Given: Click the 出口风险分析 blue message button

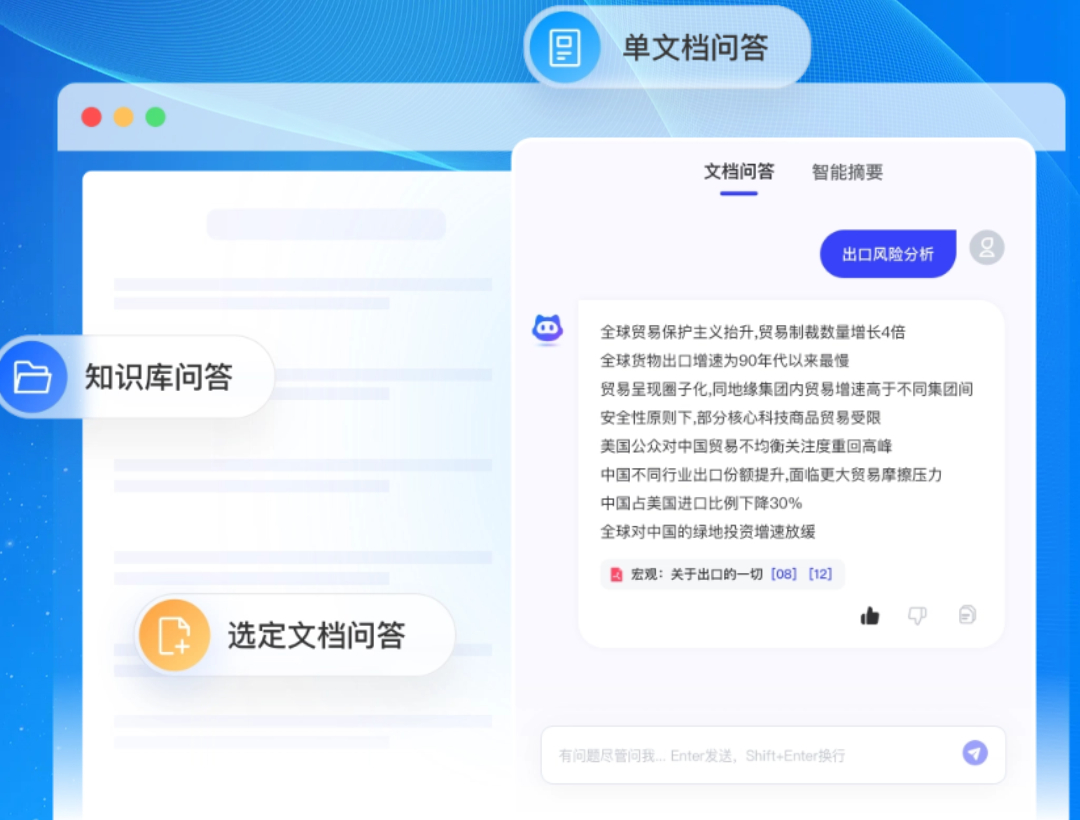Looking at the screenshot, I should (887, 254).
